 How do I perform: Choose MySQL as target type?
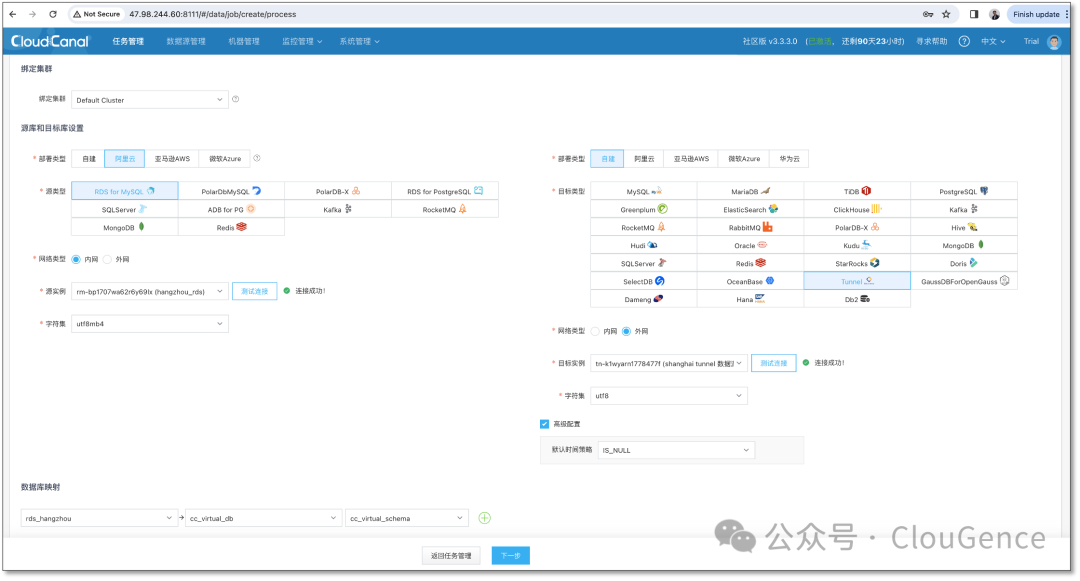pyautogui.click(x=643, y=191)
